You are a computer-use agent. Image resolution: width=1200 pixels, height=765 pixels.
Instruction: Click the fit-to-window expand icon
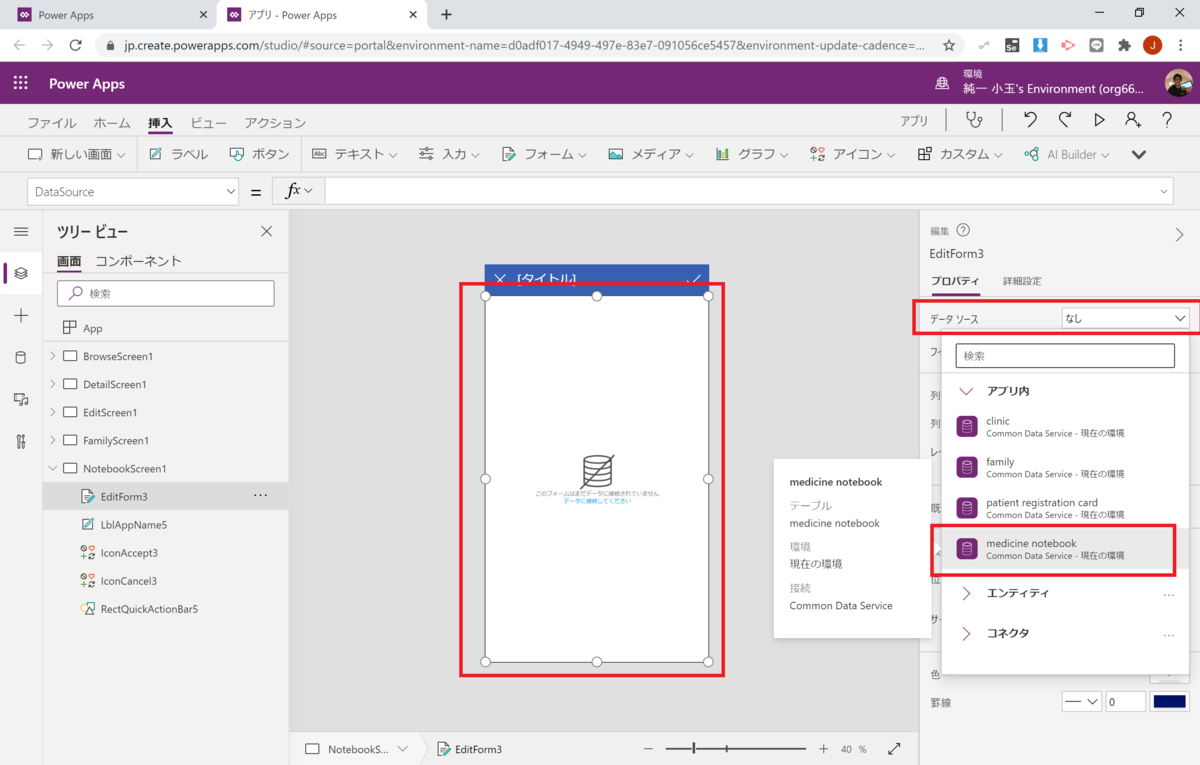click(x=894, y=749)
